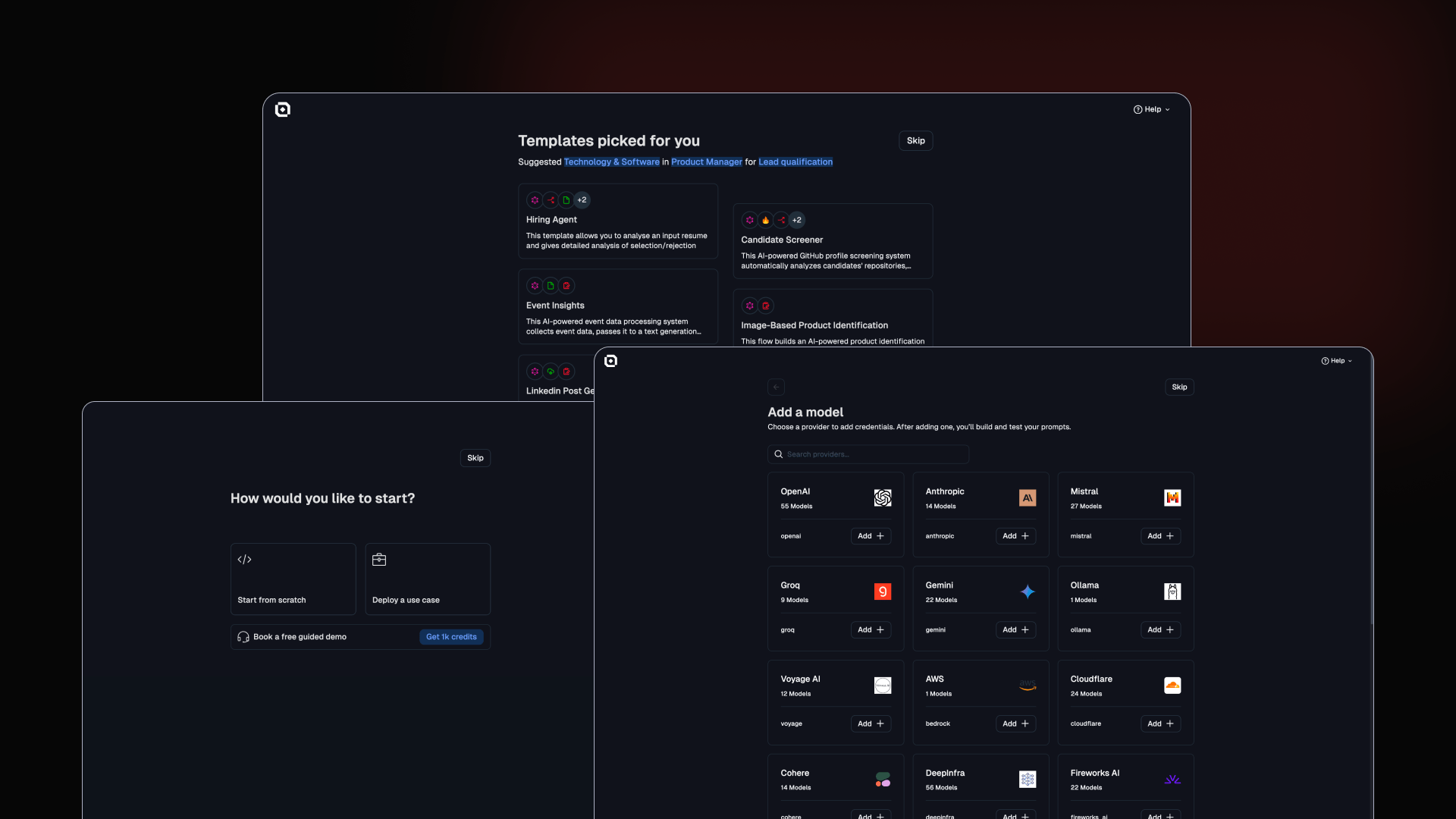Click the Gemini star logo icon
Screen dimensions: 1456x819
pos(1027,591)
